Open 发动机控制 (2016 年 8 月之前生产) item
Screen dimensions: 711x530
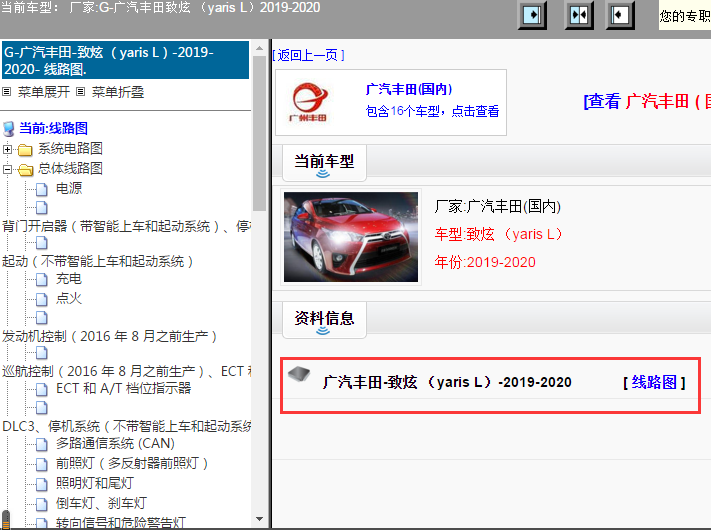(x=110, y=336)
